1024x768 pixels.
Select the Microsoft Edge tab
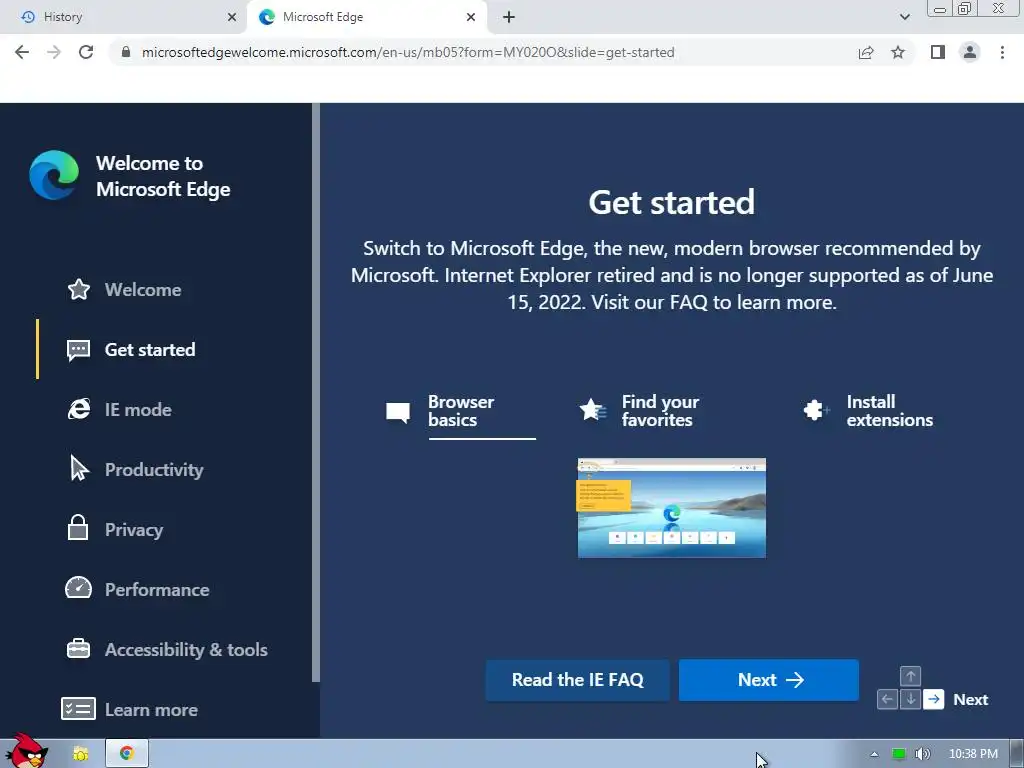[x=367, y=17]
